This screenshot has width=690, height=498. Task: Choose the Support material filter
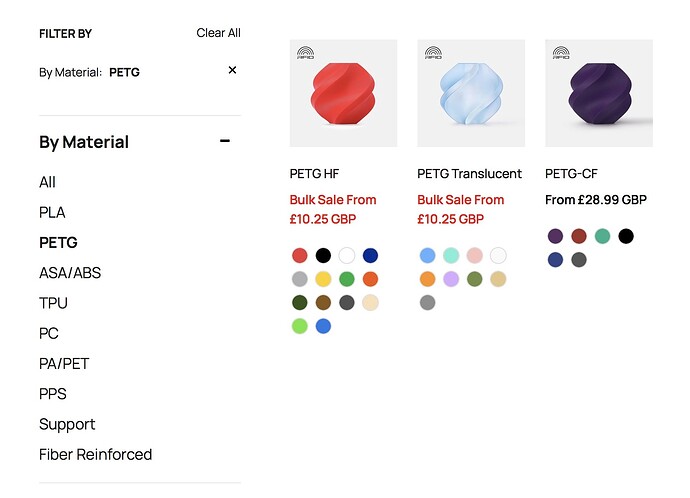click(x=67, y=425)
